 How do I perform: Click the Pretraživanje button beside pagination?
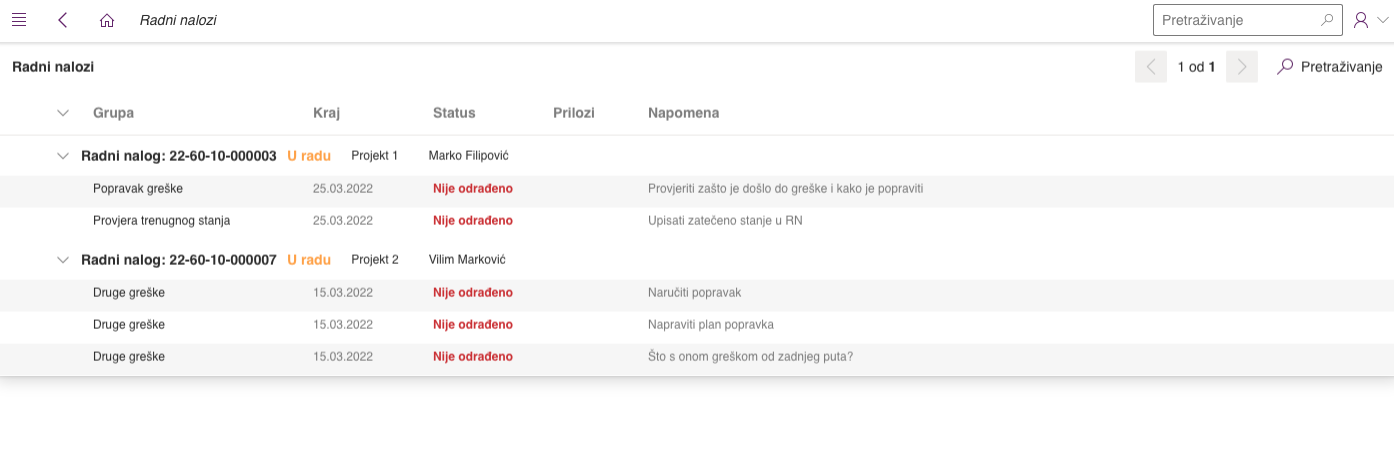point(1330,67)
